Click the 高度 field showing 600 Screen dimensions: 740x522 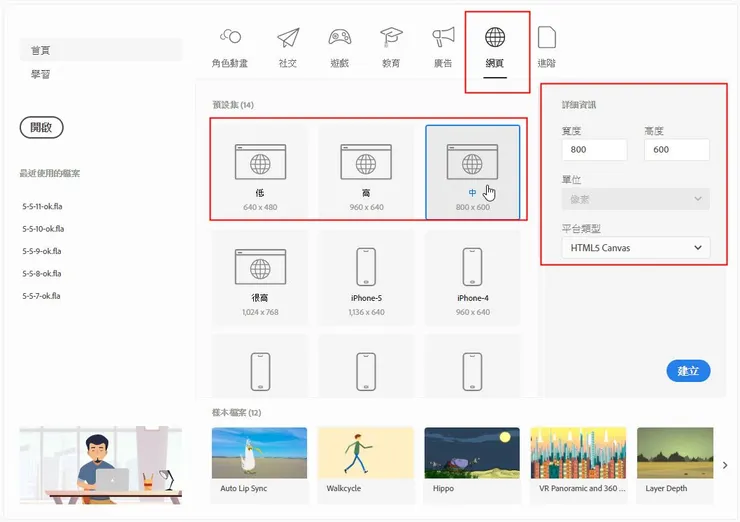[677, 150]
